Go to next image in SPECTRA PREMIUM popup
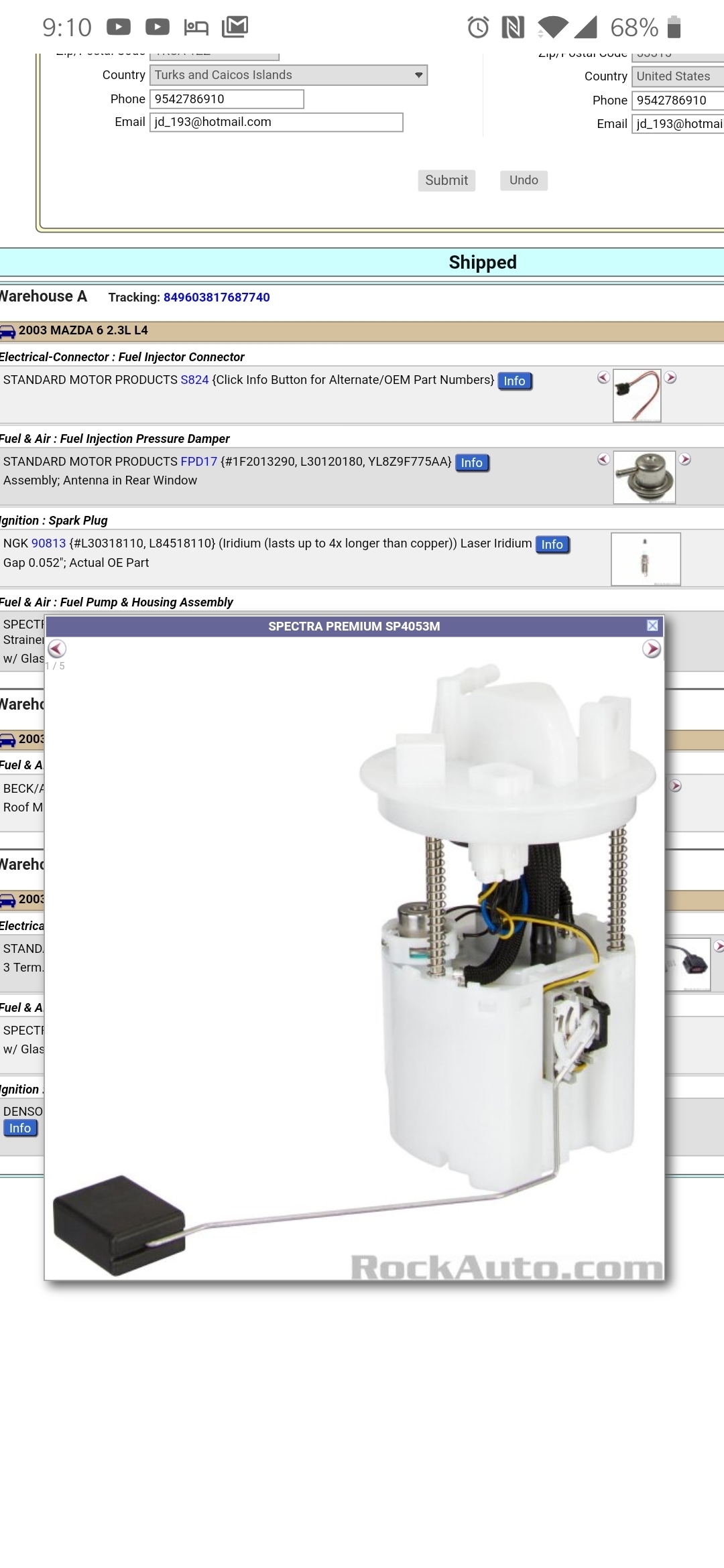 click(x=652, y=649)
